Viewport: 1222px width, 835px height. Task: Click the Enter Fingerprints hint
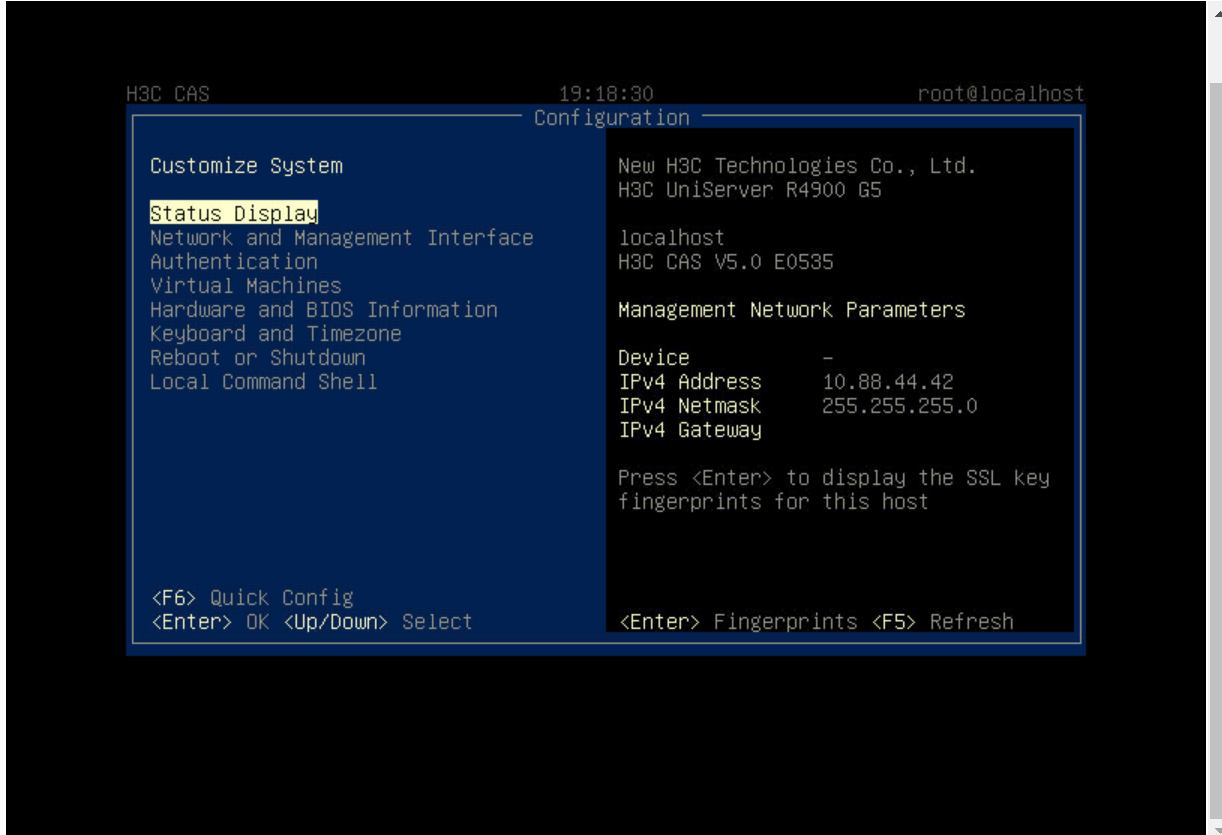739,622
